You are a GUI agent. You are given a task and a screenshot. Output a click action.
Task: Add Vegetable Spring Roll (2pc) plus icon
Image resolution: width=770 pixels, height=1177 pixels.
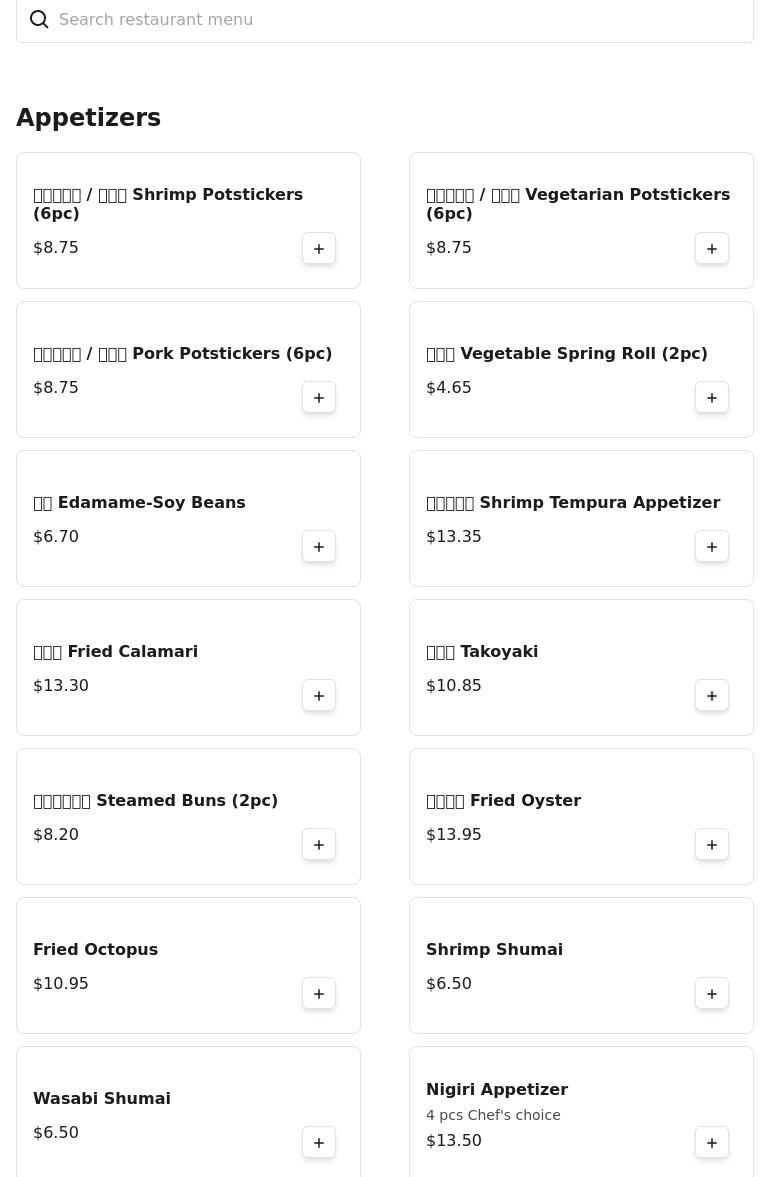tap(712, 398)
